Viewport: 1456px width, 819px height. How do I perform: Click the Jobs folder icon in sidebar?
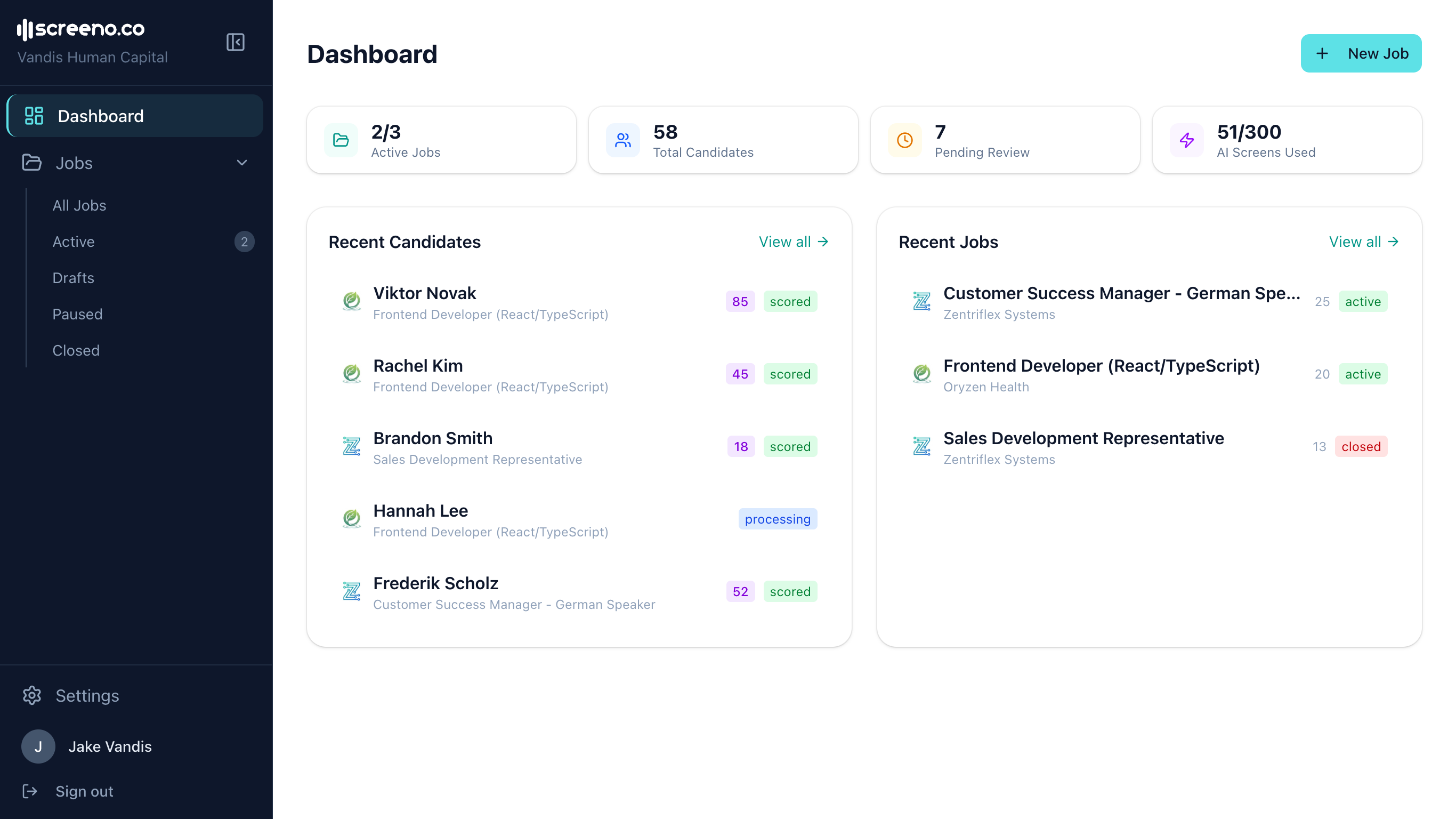[x=31, y=163]
